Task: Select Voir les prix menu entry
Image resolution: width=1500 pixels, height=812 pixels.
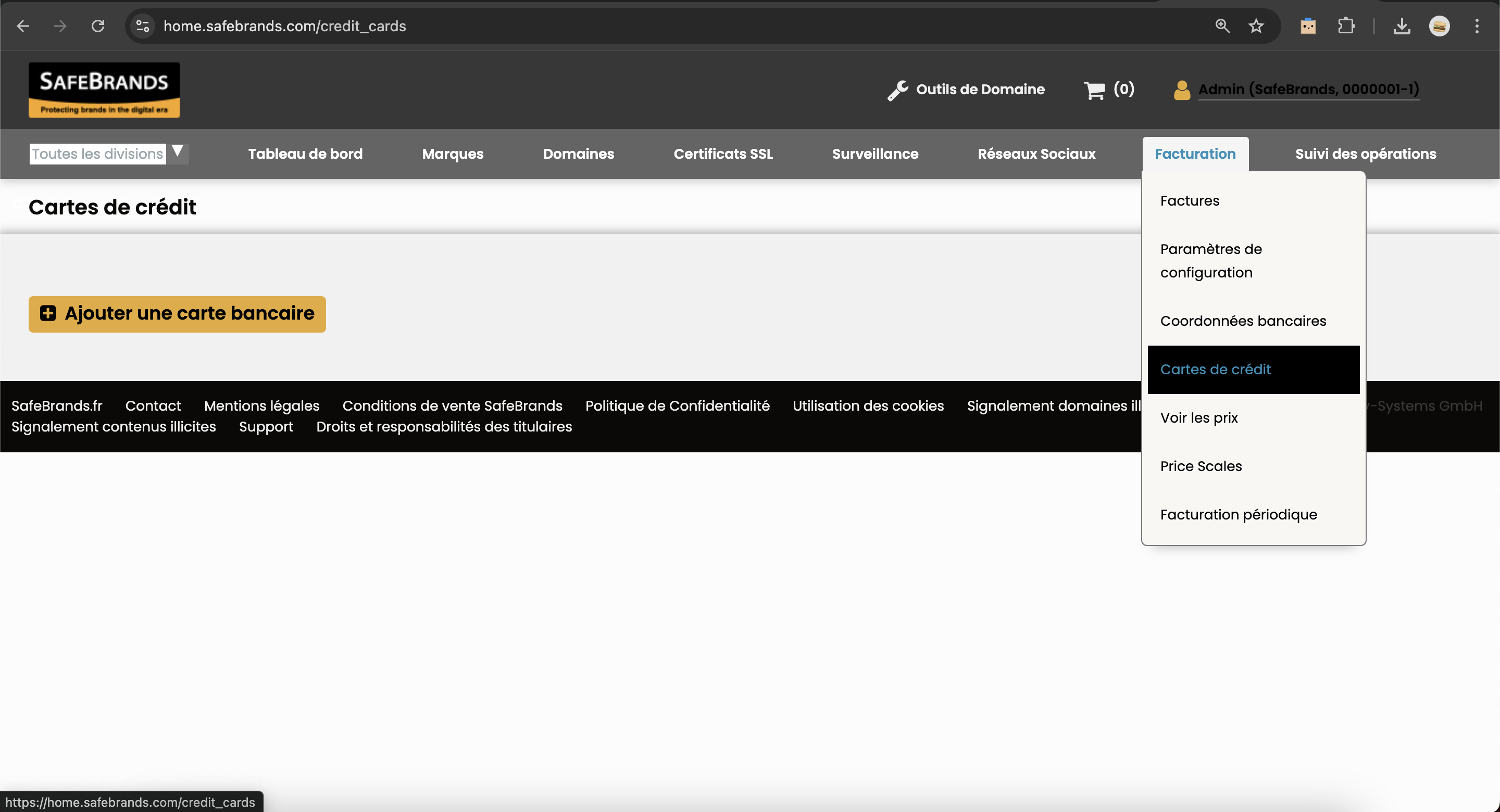Action: [x=1253, y=418]
